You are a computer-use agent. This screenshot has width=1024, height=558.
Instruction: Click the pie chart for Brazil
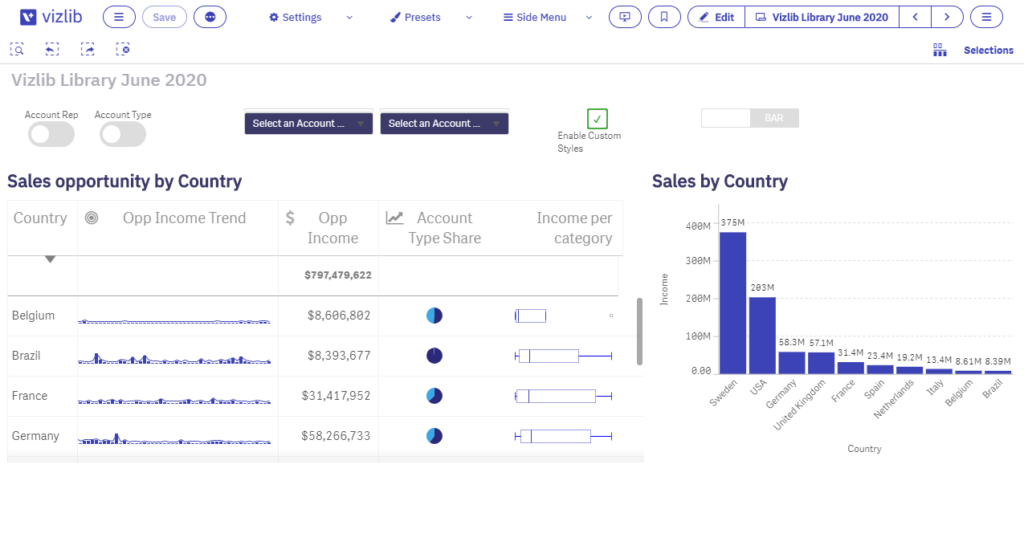click(434, 355)
